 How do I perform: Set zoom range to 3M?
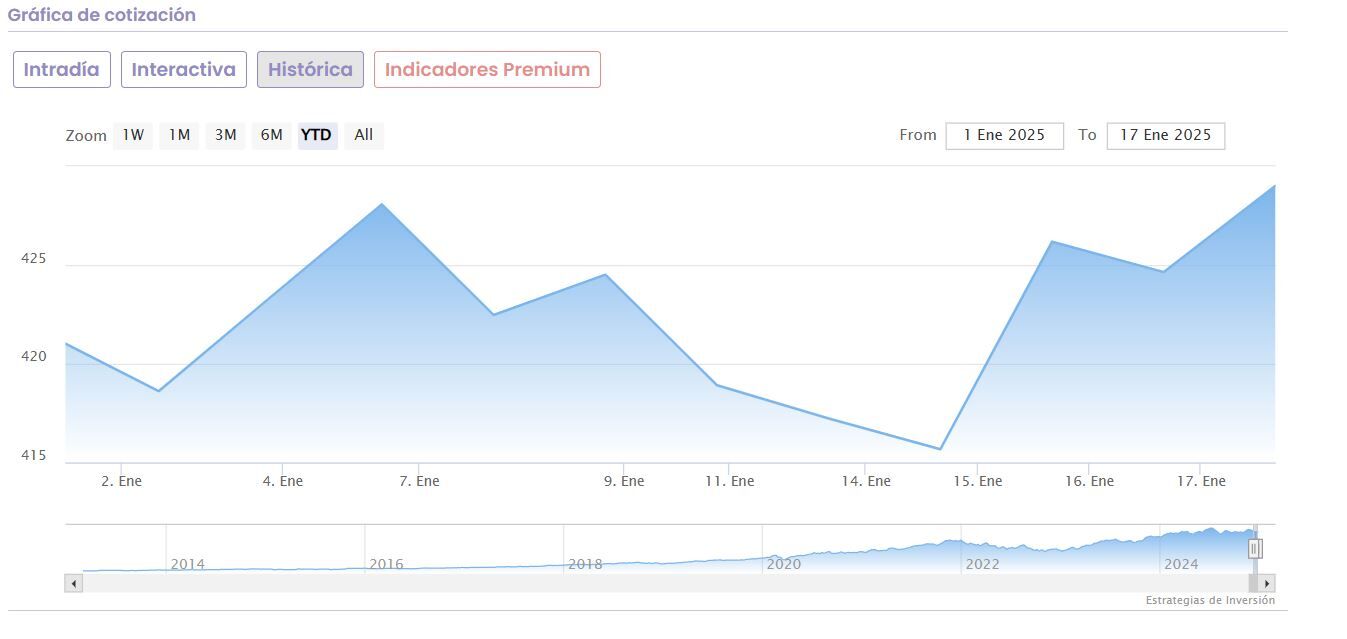tap(225, 135)
